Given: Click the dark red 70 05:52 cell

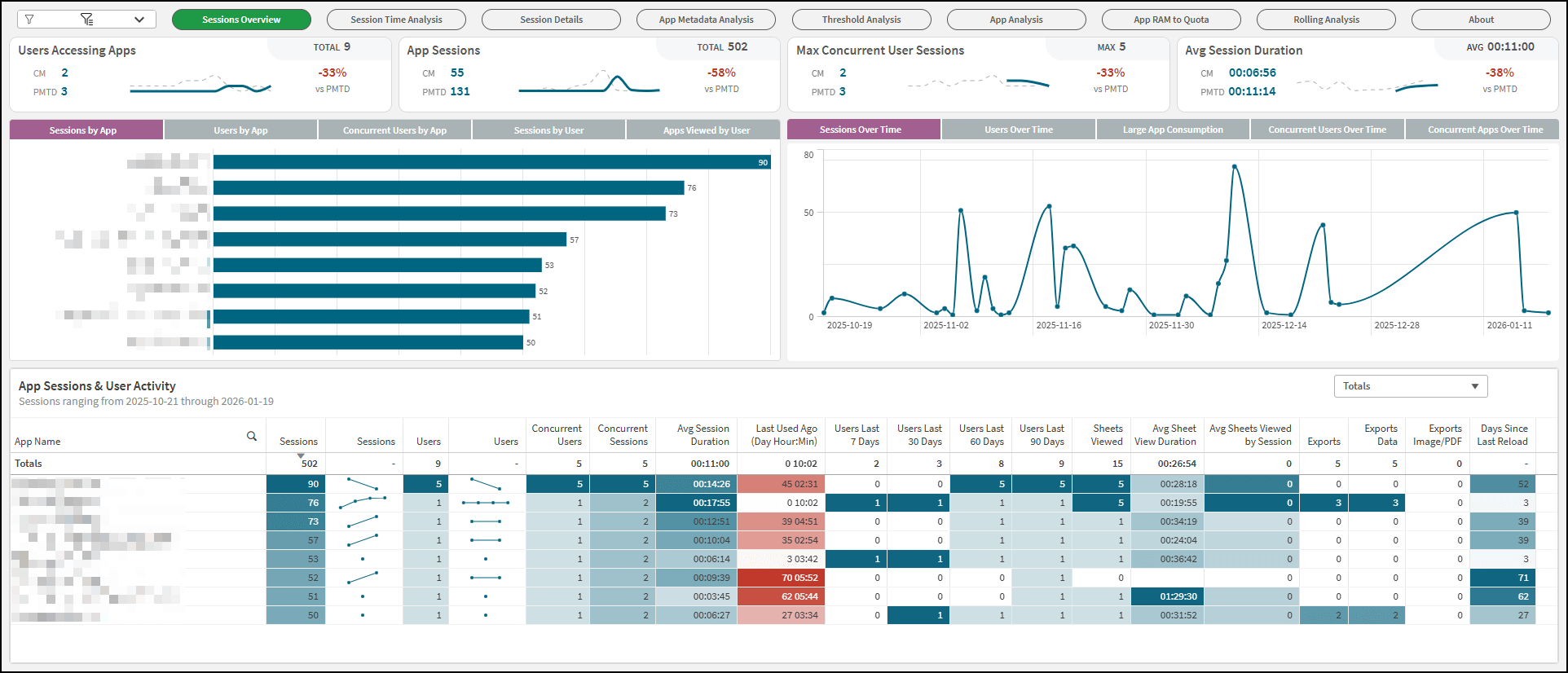Looking at the screenshot, I should tap(781, 578).
